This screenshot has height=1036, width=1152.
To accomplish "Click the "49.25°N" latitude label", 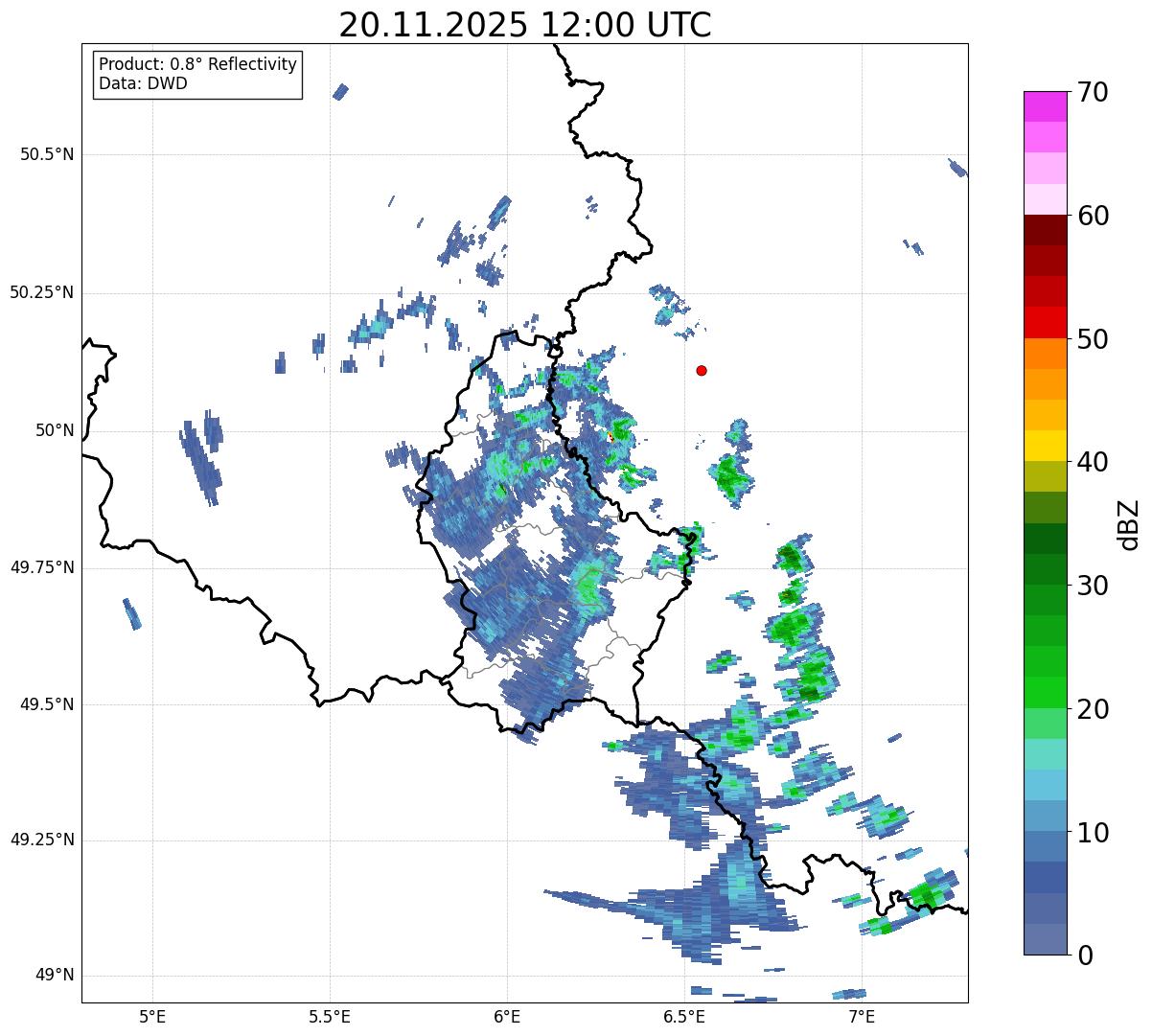I will click(42, 840).
